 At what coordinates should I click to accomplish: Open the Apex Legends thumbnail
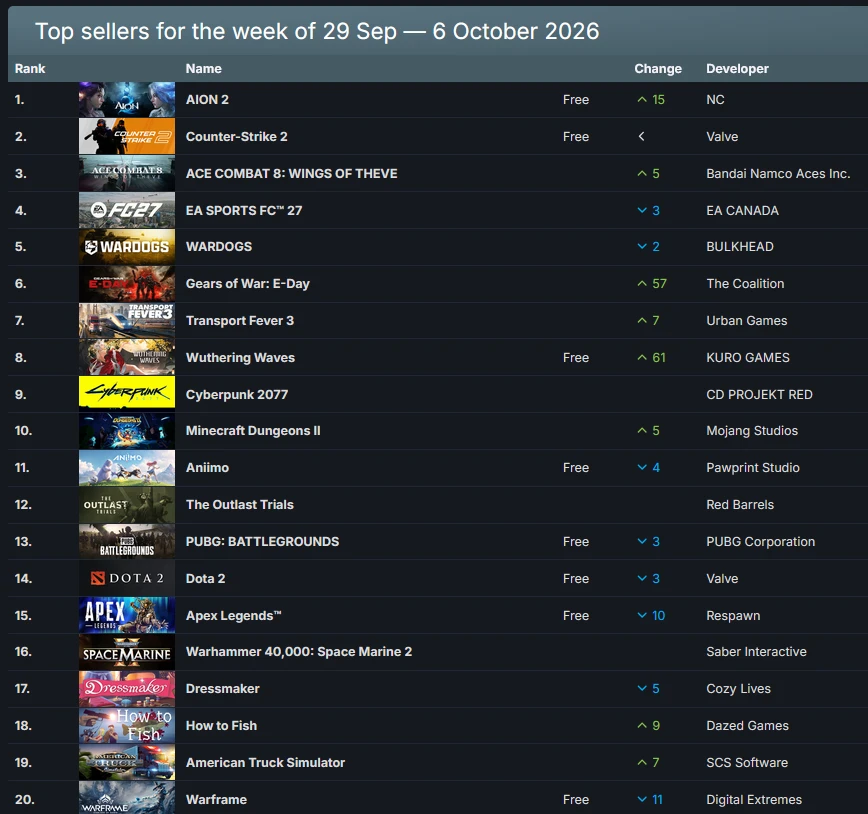[127, 615]
